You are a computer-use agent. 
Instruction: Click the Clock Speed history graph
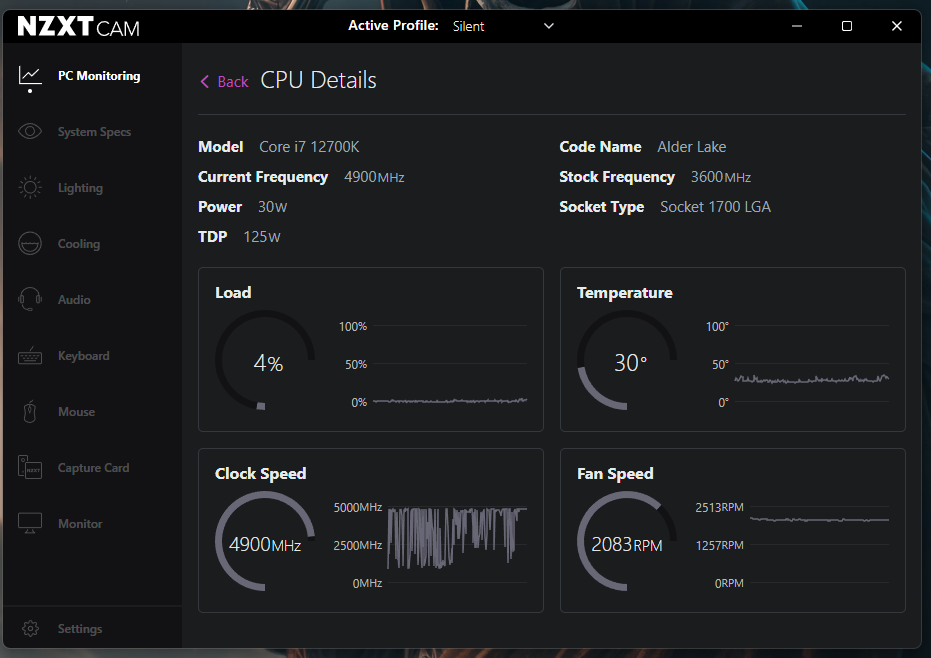pyautogui.click(x=457, y=545)
